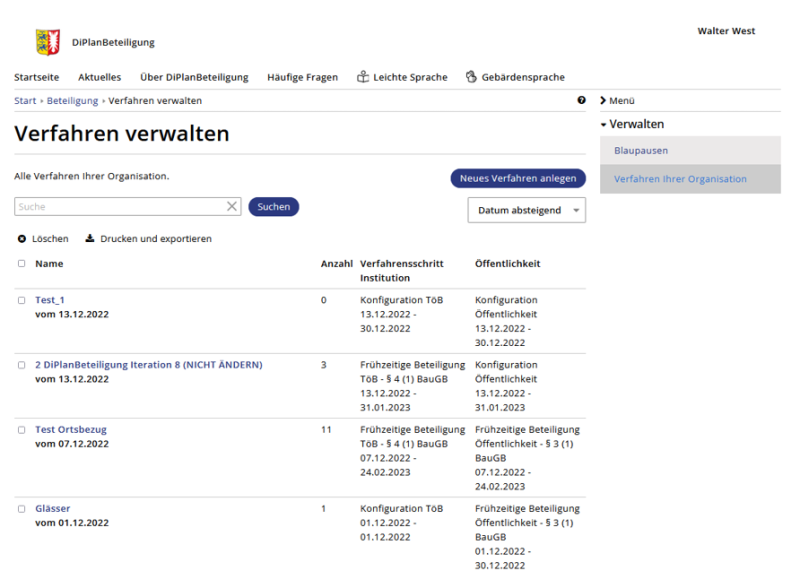Open the help question mark icon

point(582,100)
